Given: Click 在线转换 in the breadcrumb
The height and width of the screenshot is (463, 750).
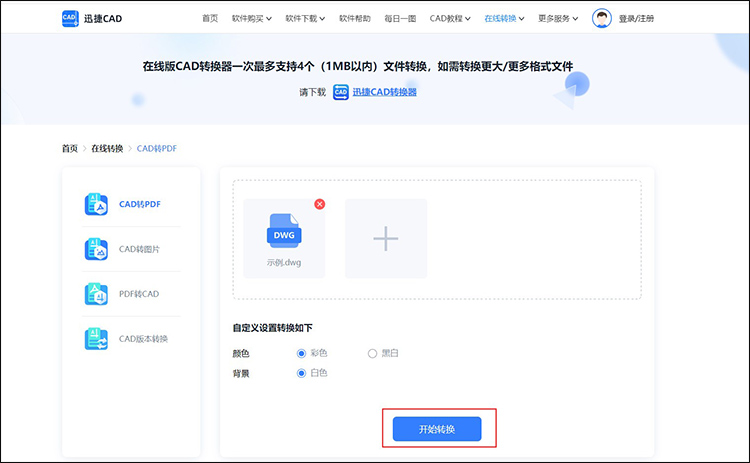Looking at the screenshot, I should tap(107, 149).
